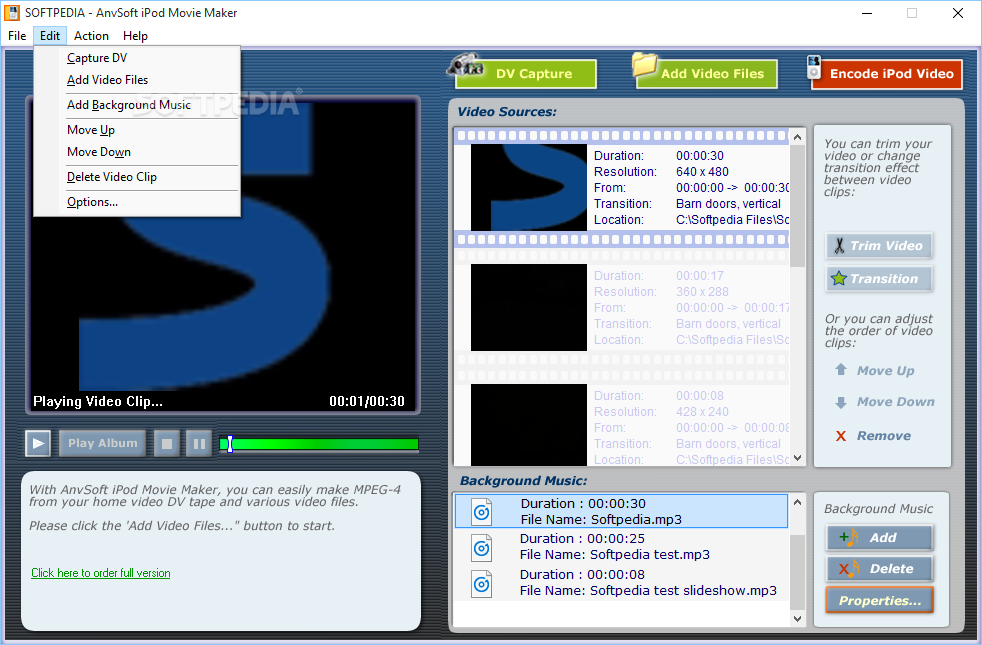Click the Play Album button

pyautogui.click(x=102, y=443)
